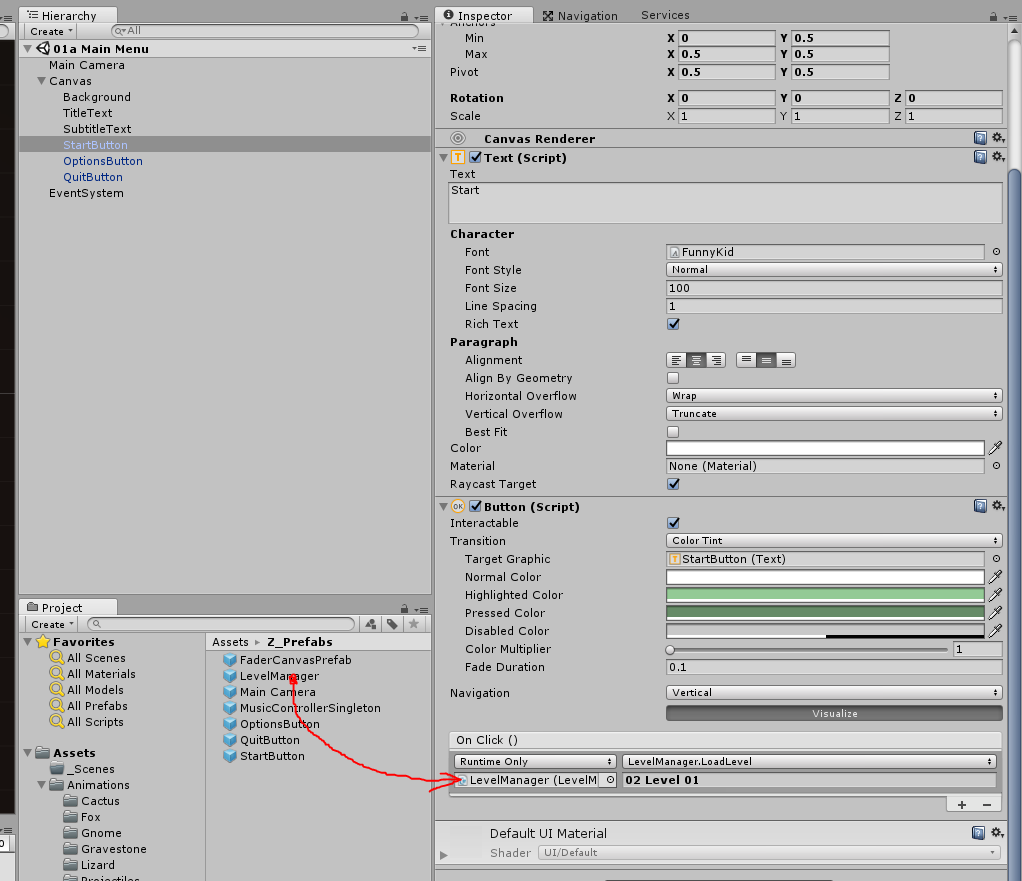Open the Font Style dropdown
Viewport: 1022px width, 881px height.
[x=835, y=270]
